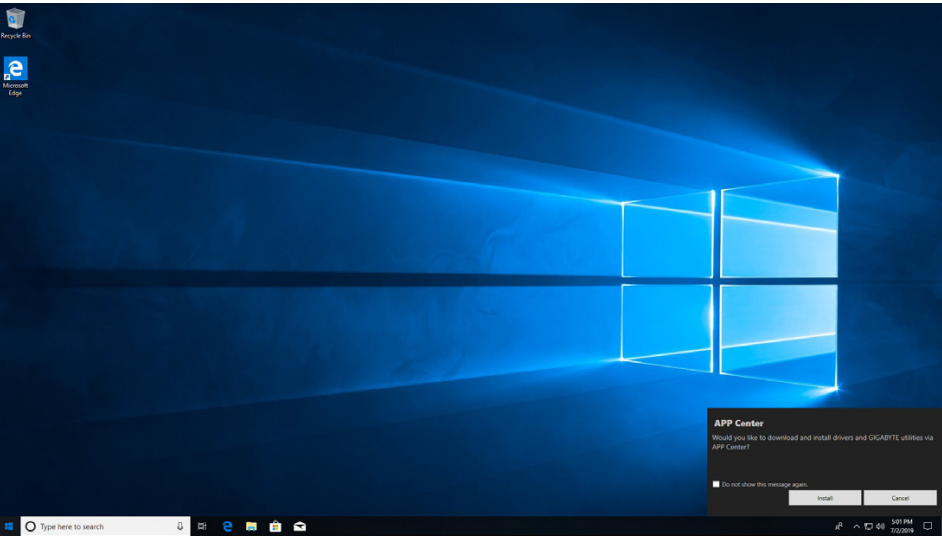Open the Mail app from the taskbar
Image resolution: width=942 pixels, height=536 pixels.
click(299, 526)
